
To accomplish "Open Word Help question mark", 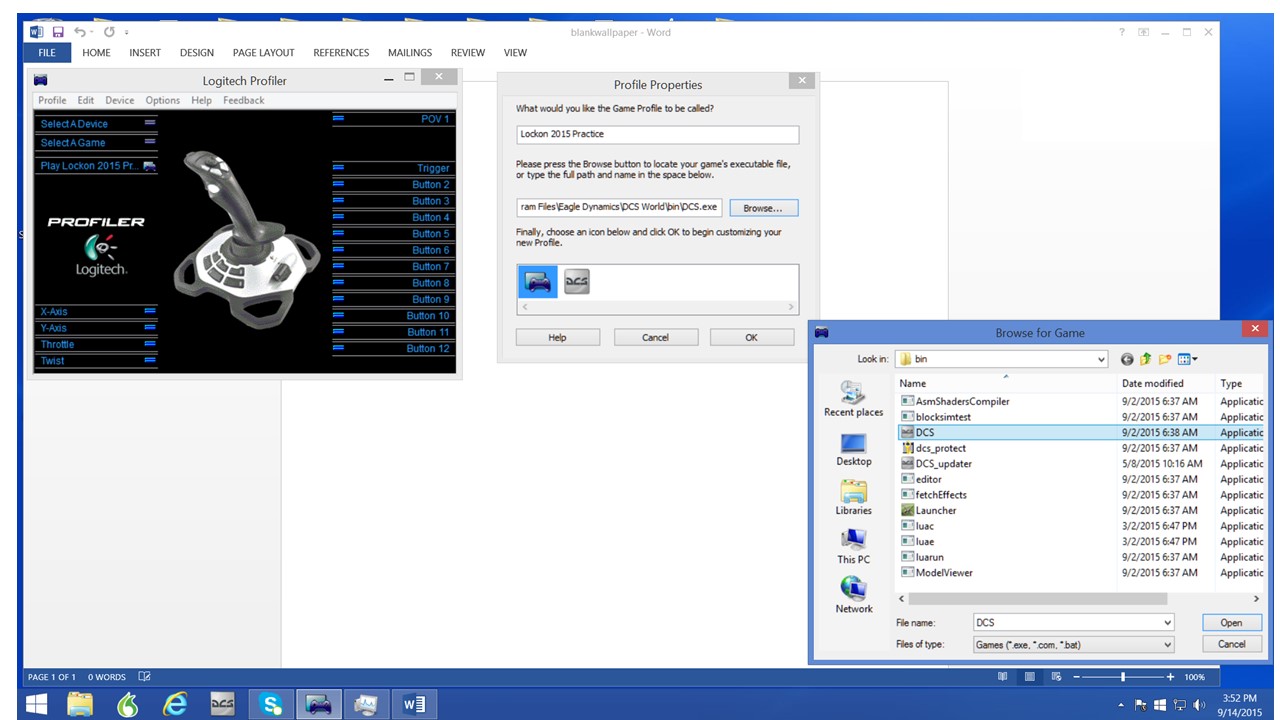I will pyautogui.click(x=1122, y=32).
